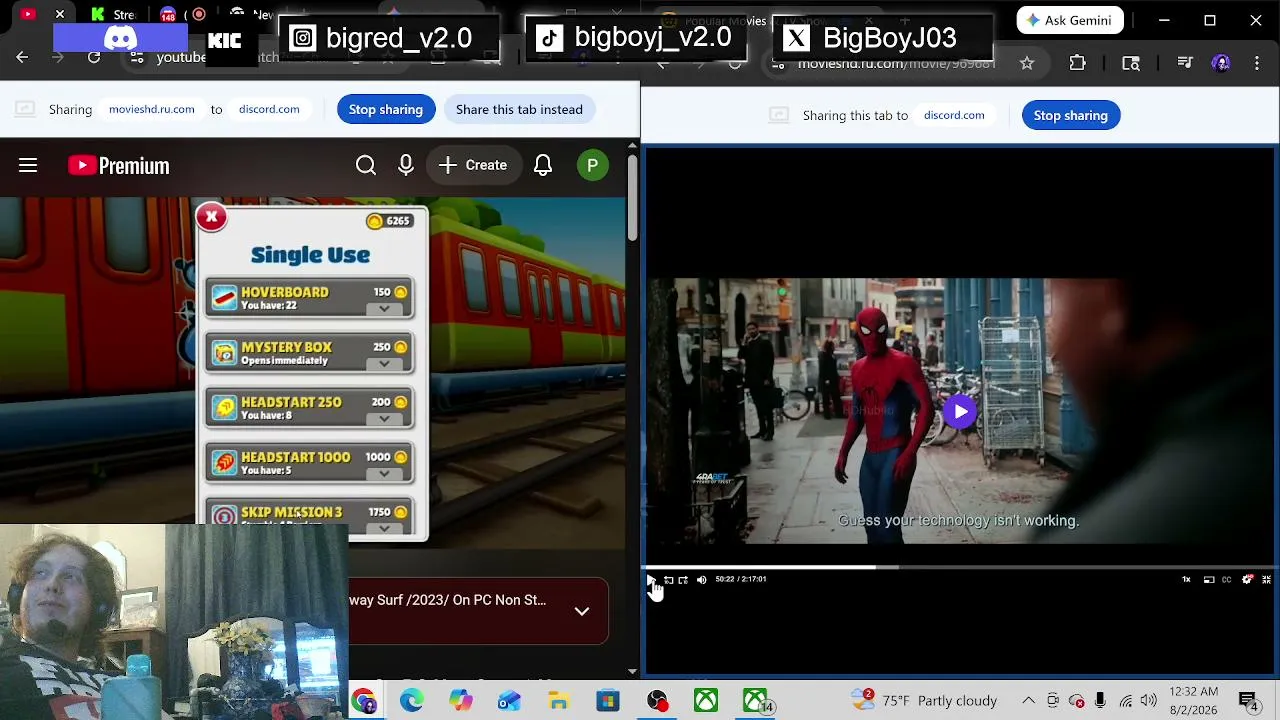Open the clock showing 12:32 AM

(1193, 701)
